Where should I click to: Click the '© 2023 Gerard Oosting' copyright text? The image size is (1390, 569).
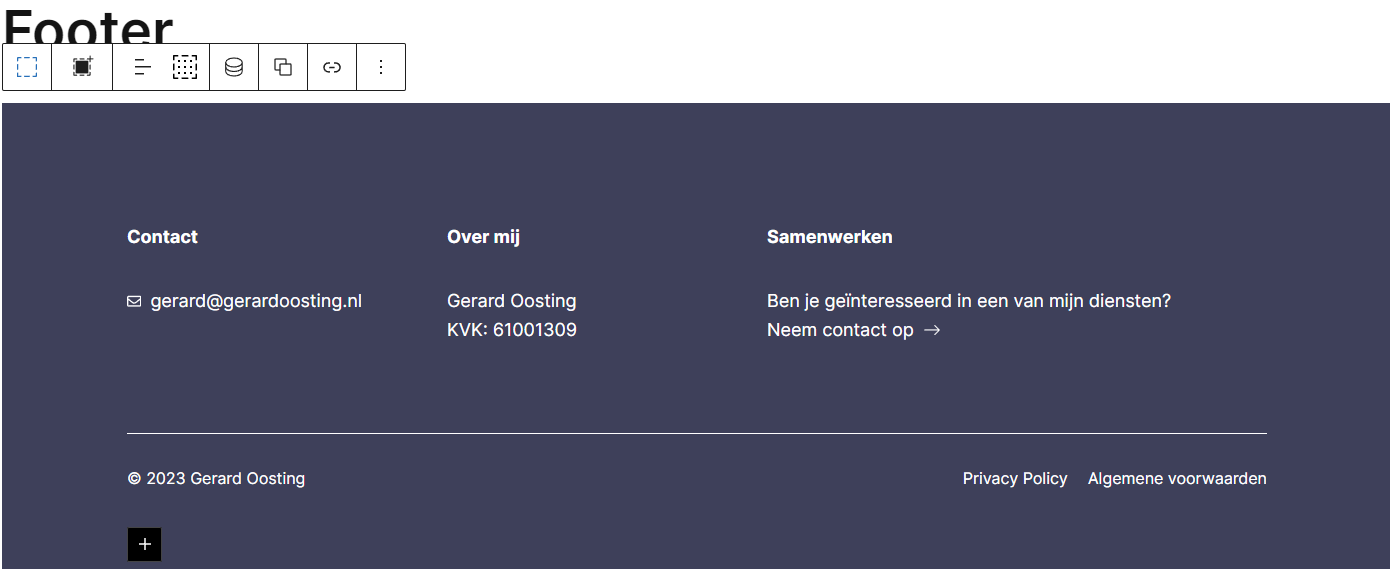pyautogui.click(x=216, y=479)
